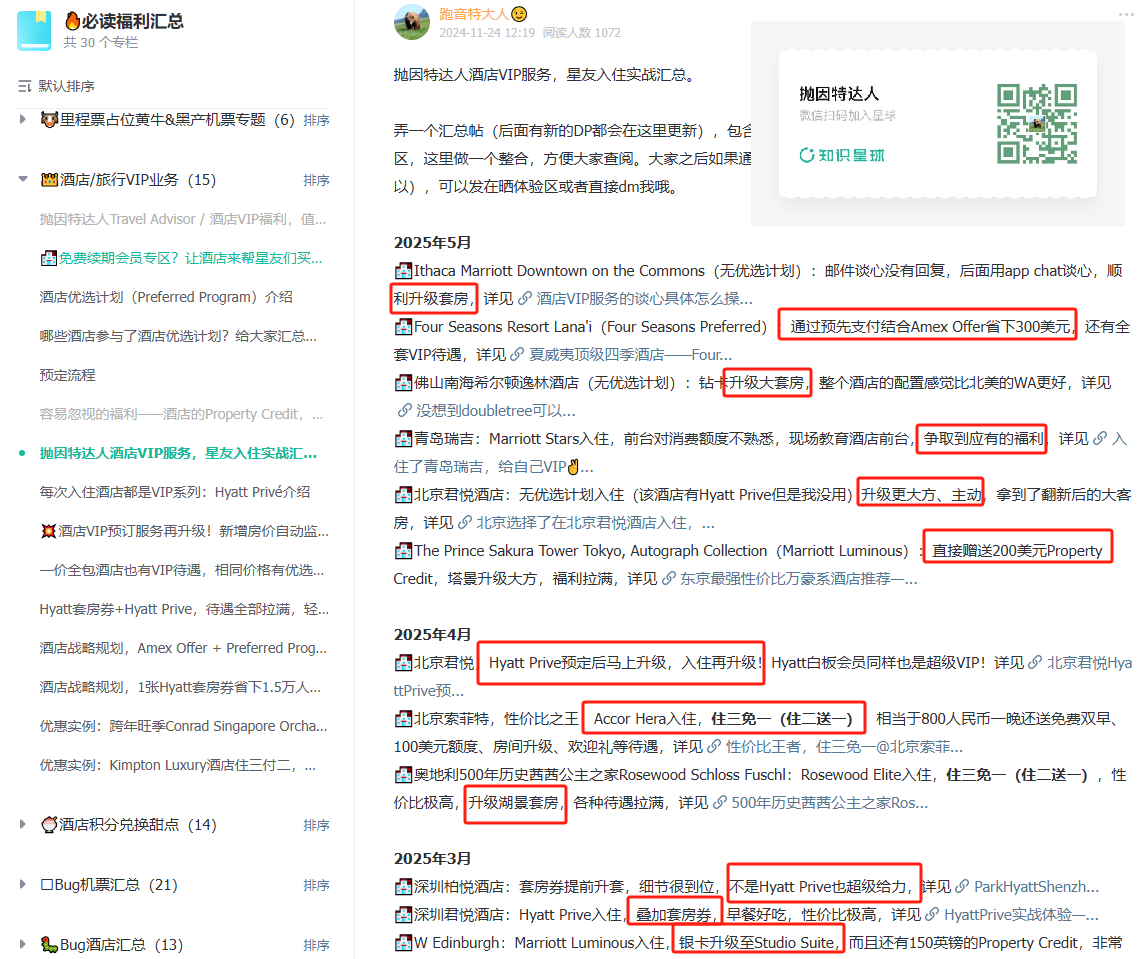The height and width of the screenshot is (959, 1146).
Task: Open 1张Hyatt套房券省下1.5万 article
Action: [181, 687]
